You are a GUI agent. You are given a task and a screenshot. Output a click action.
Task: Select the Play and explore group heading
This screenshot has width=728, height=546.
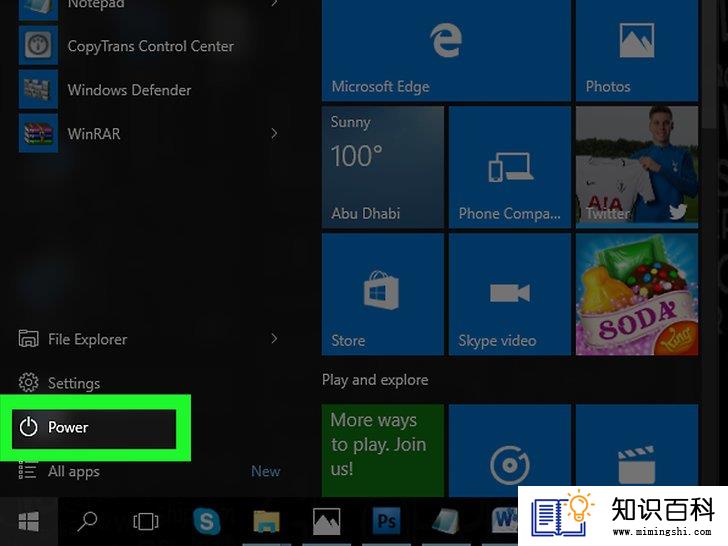(375, 380)
